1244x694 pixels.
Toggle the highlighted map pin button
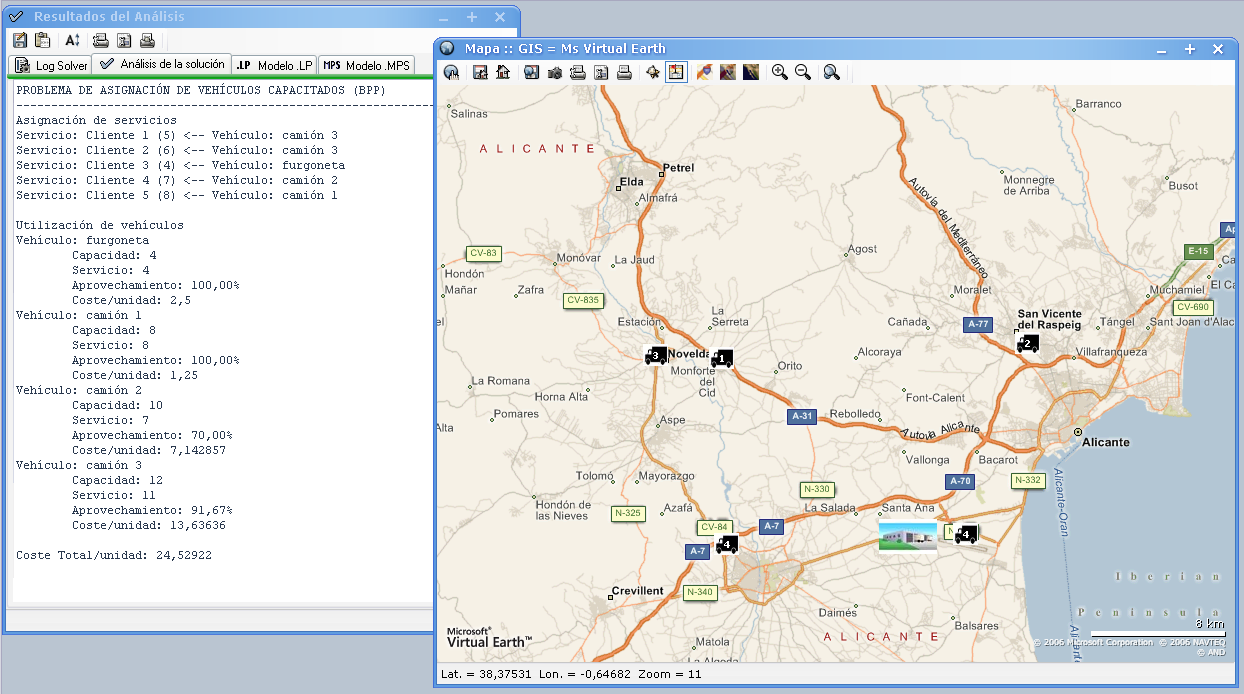click(x=677, y=72)
